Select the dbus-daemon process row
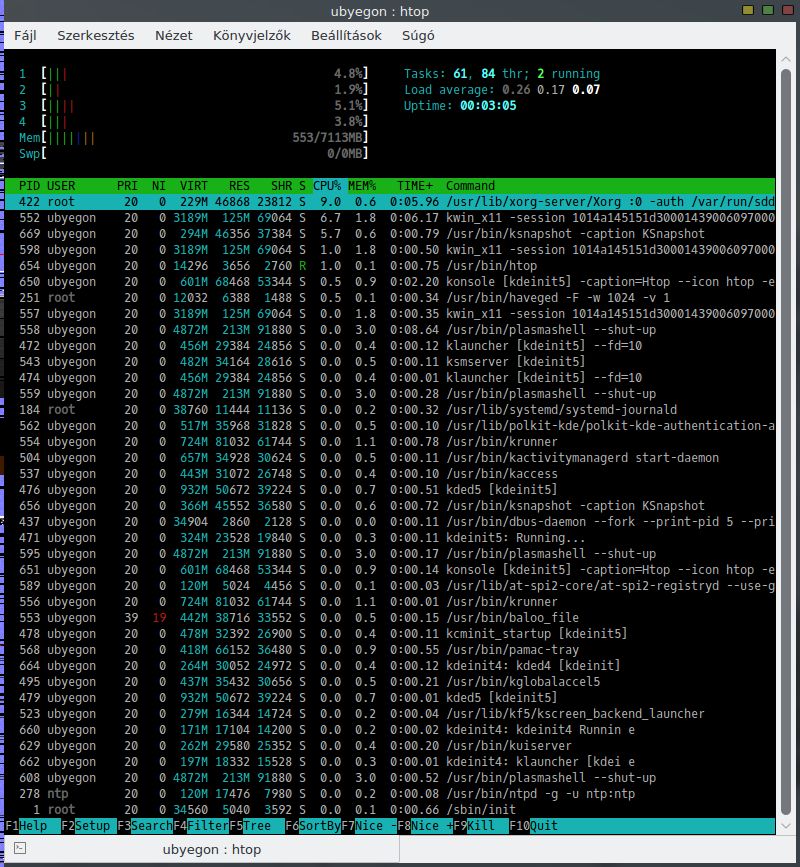Image resolution: width=800 pixels, height=867 pixels. click(390, 522)
